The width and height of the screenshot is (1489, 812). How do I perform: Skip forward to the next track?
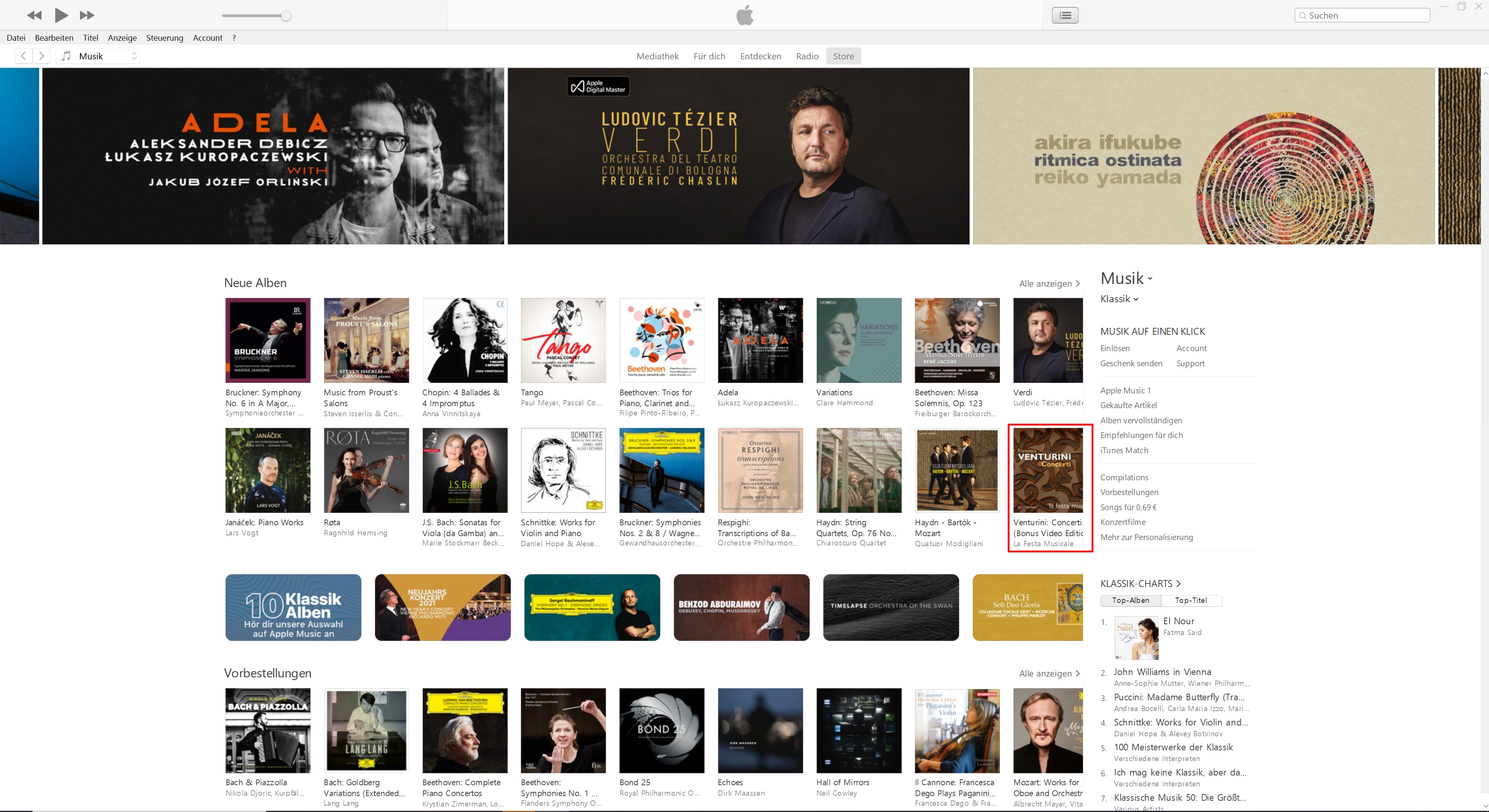[x=87, y=15]
